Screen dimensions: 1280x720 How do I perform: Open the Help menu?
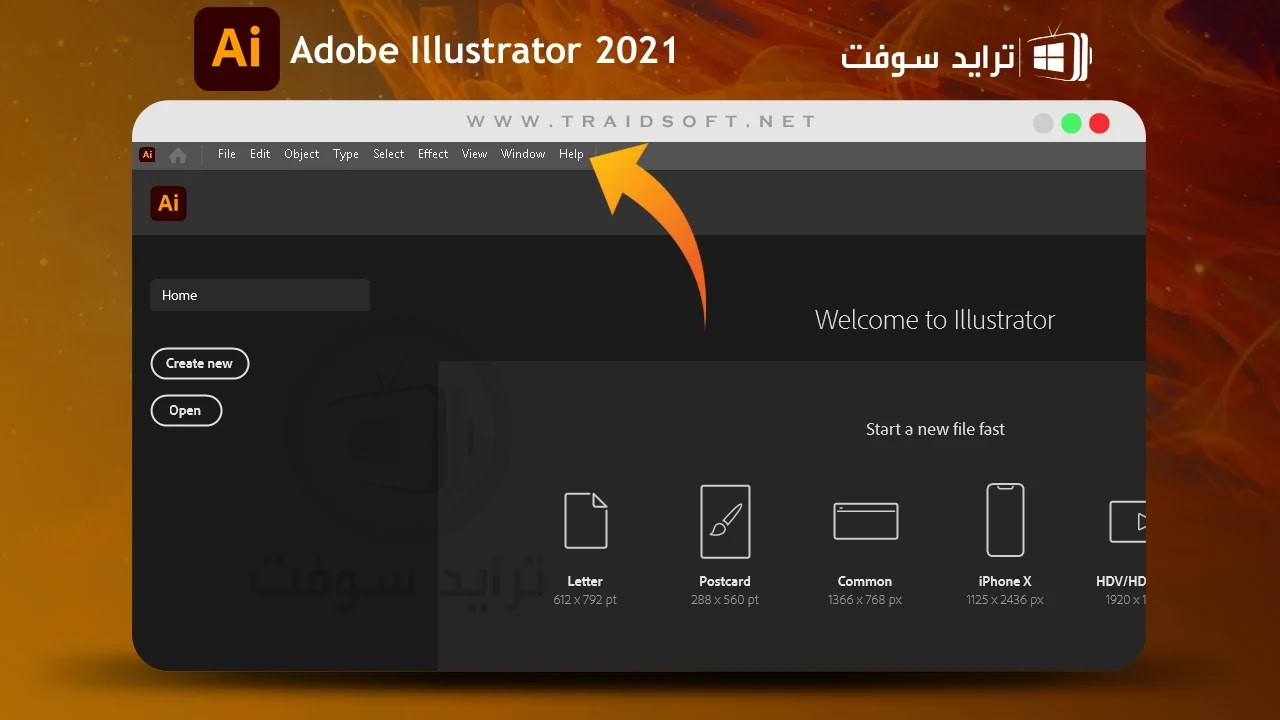(x=571, y=154)
